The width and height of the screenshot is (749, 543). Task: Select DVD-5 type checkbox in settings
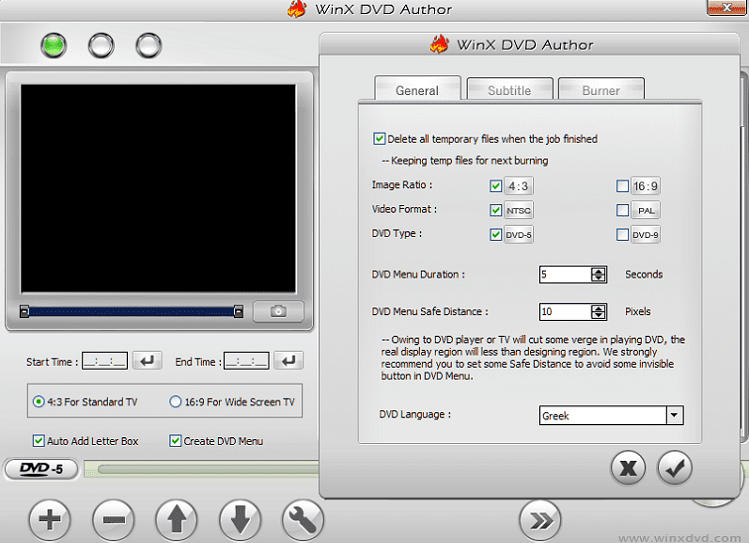[x=496, y=234]
